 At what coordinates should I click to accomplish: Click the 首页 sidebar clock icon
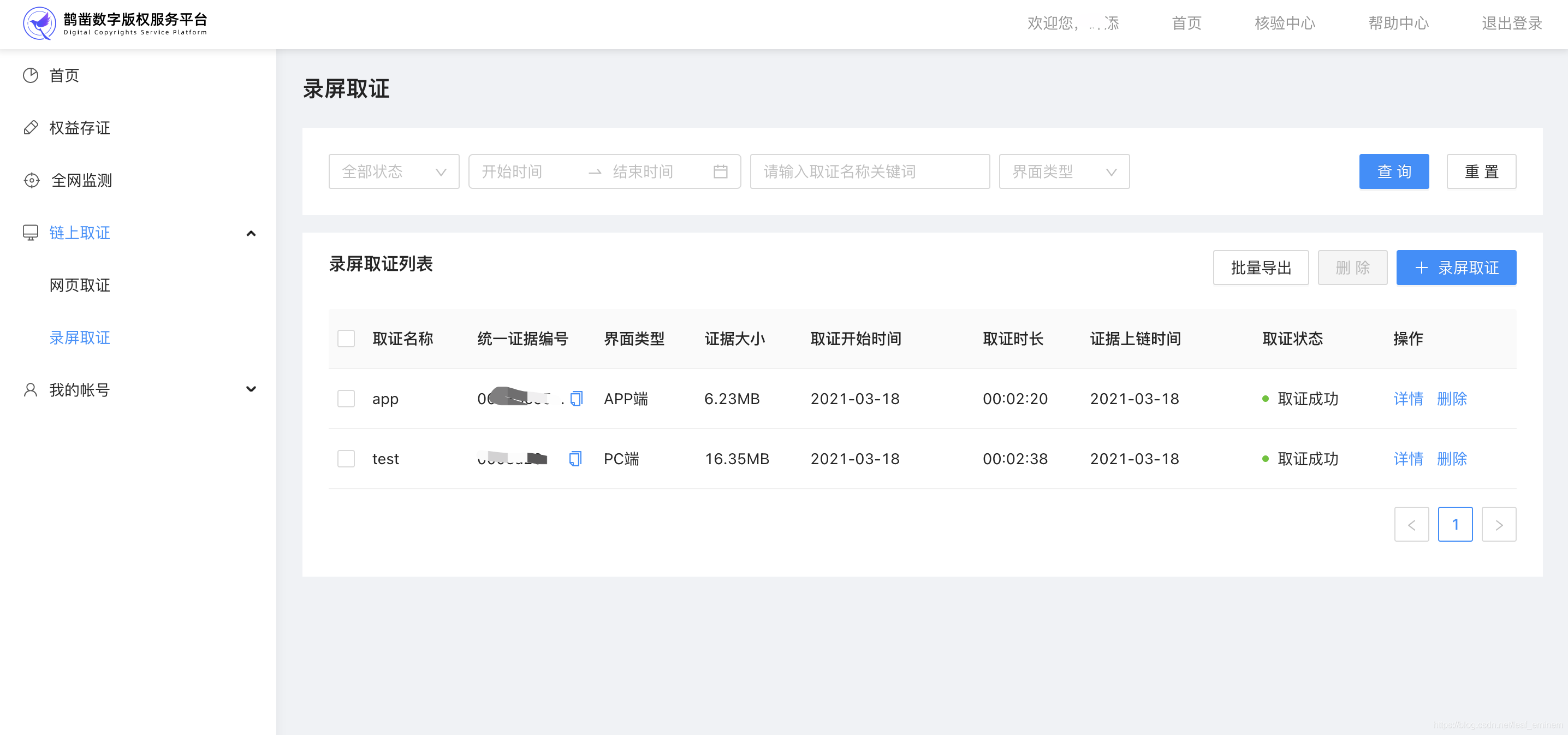coord(31,75)
